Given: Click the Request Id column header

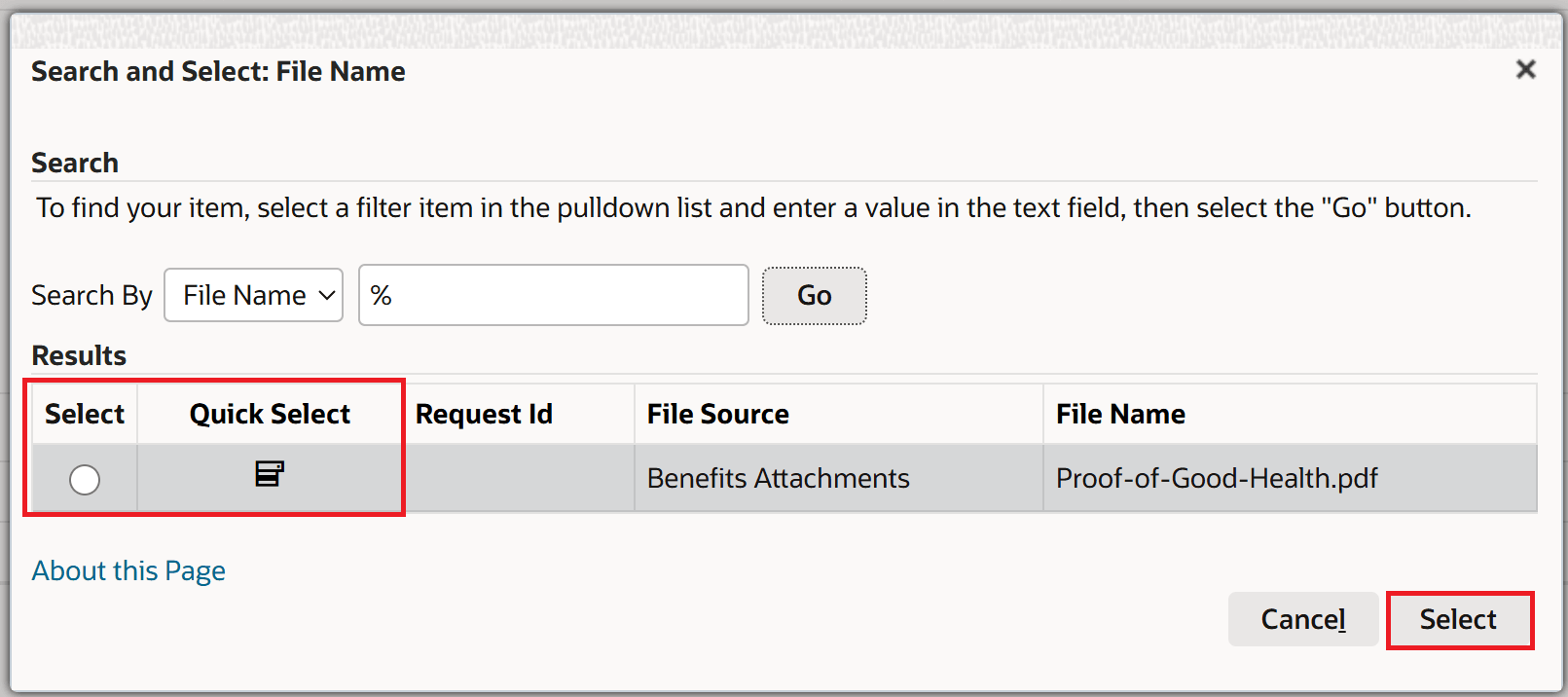Looking at the screenshot, I should click(485, 413).
